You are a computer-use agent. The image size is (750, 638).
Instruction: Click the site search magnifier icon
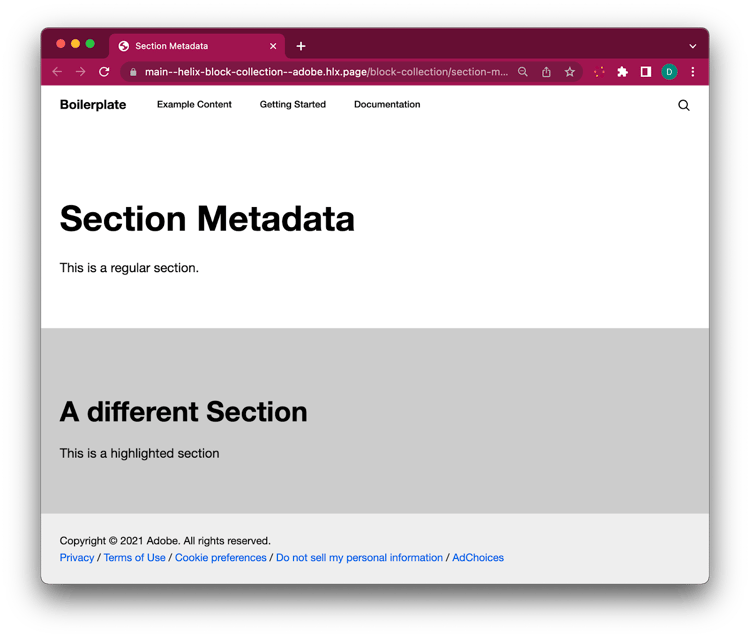[x=684, y=105]
